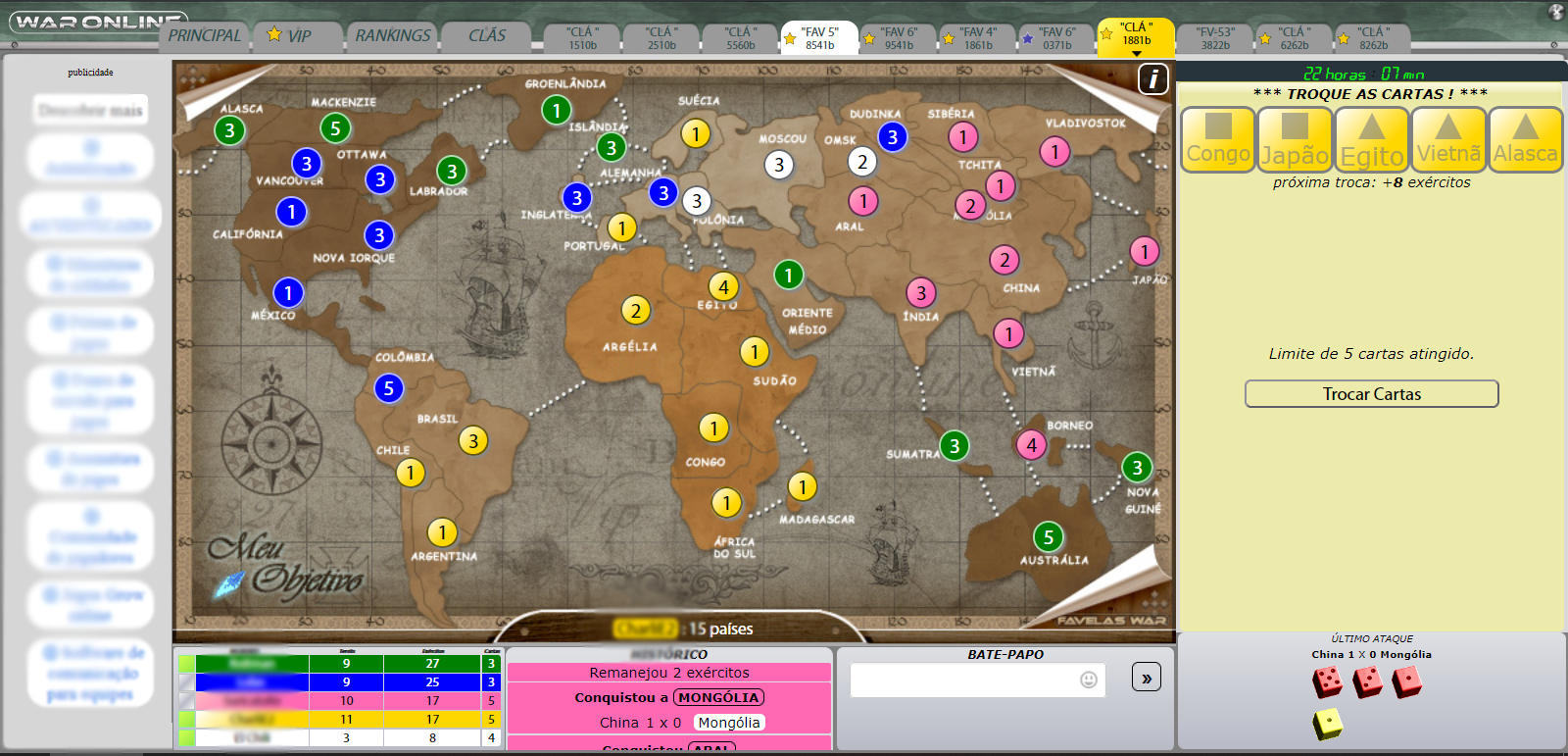The width and height of the screenshot is (1568, 756).
Task: Switch to the PRINCIPAL tab
Action: [x=204, y=36]
